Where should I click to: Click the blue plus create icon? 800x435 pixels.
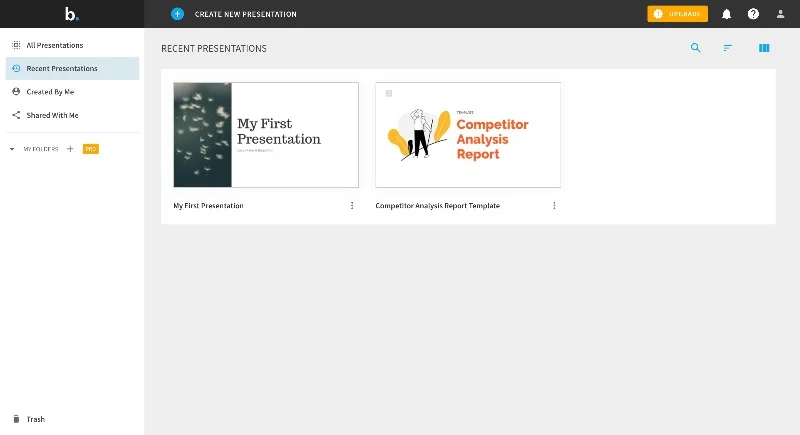tap(177, 14)
